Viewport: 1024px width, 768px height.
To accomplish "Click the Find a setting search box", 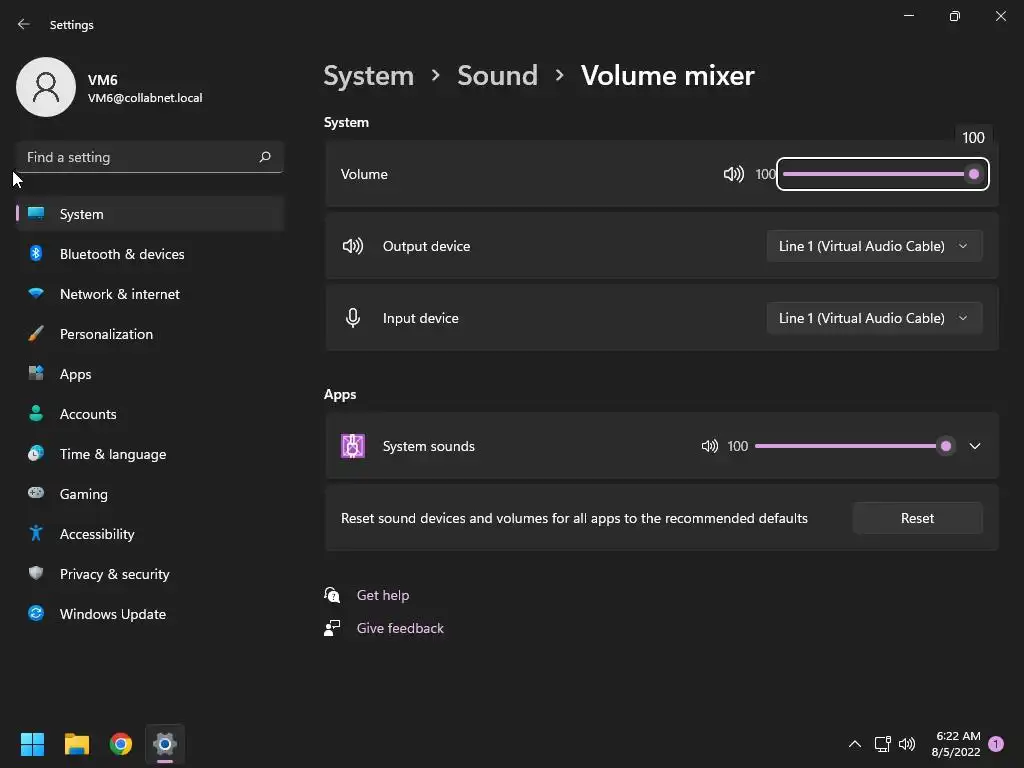I will coord(140,157).
